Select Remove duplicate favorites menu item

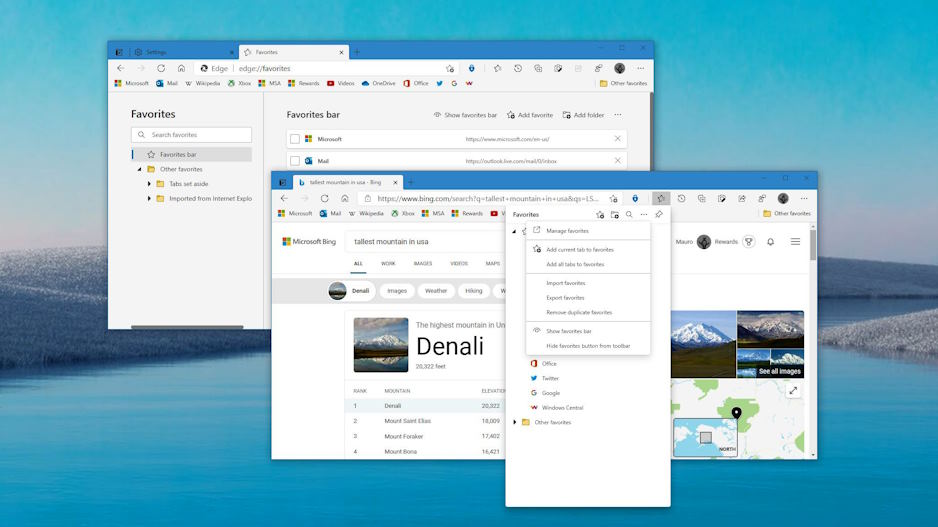[588, 312]
